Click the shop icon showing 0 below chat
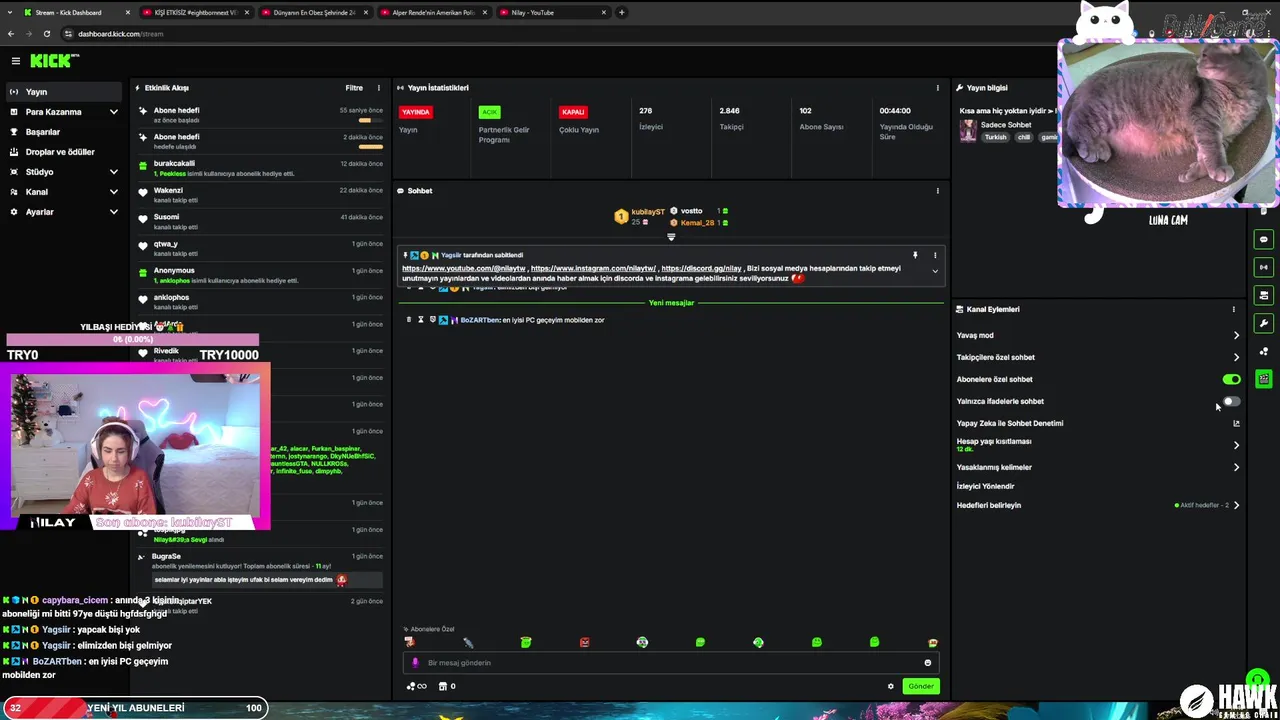This screenshot has height=720, width=1280. [x=447, y=686]
